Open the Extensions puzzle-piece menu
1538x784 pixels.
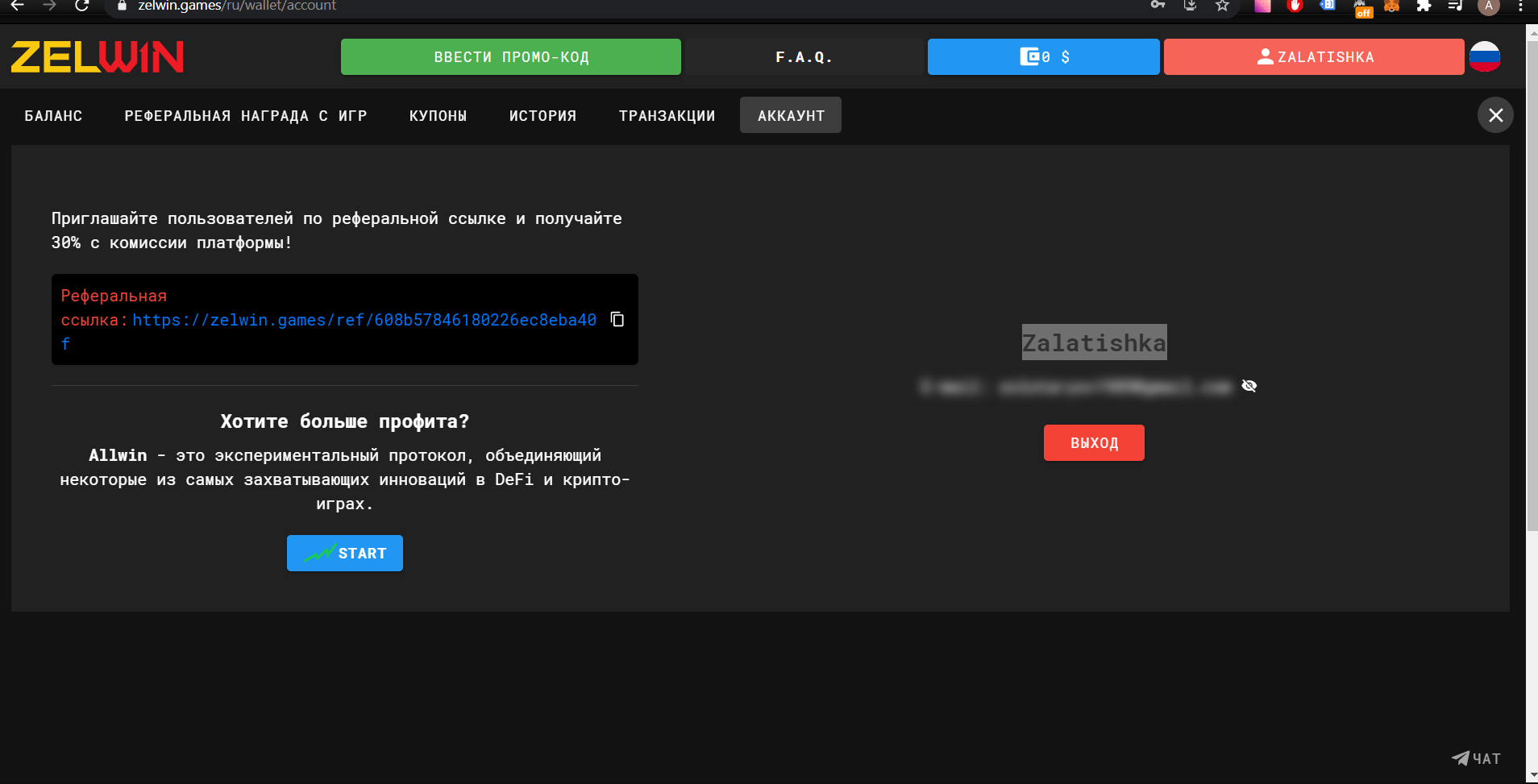coord(1424,6)
